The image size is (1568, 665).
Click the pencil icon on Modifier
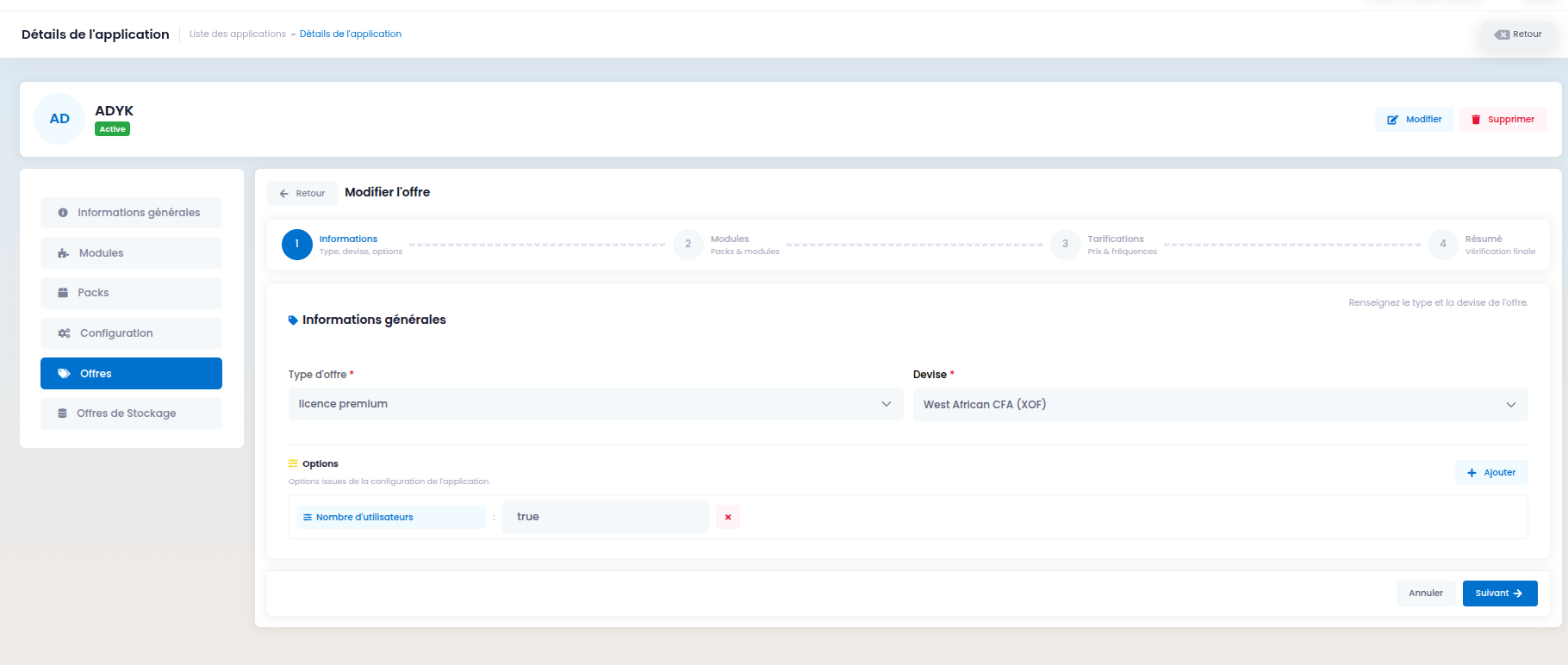coord(1392,120)
